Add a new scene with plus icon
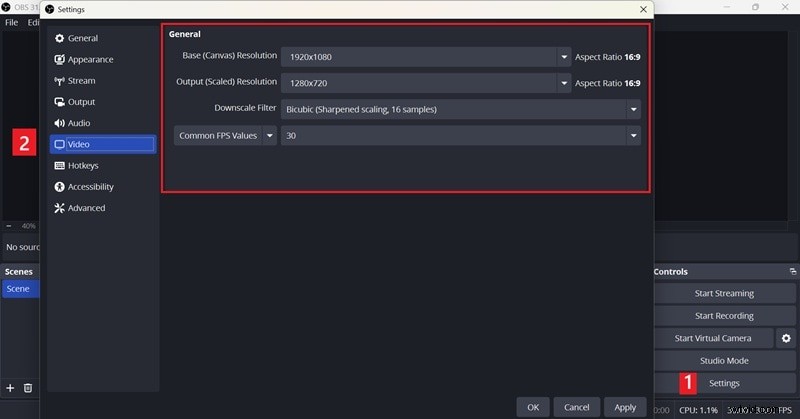The width and height of the screenshot is (800, 419). tap(10, 387)
